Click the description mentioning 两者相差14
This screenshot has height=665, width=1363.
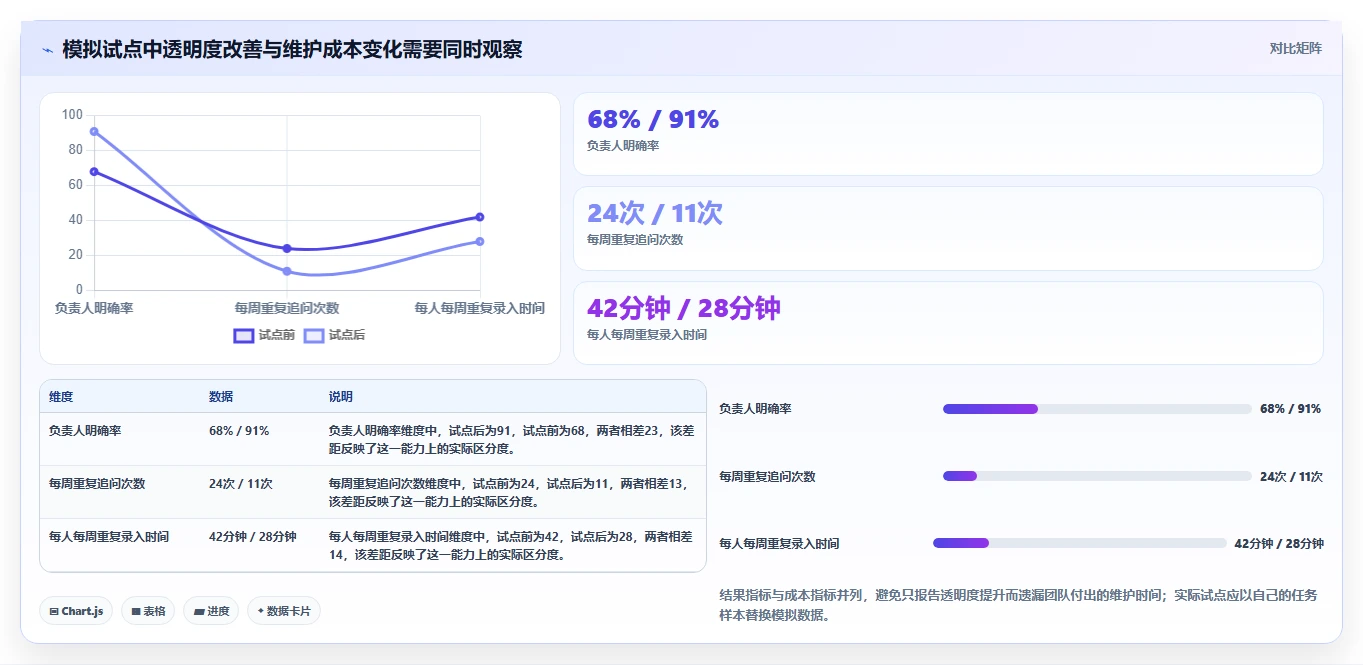[511, 545]
